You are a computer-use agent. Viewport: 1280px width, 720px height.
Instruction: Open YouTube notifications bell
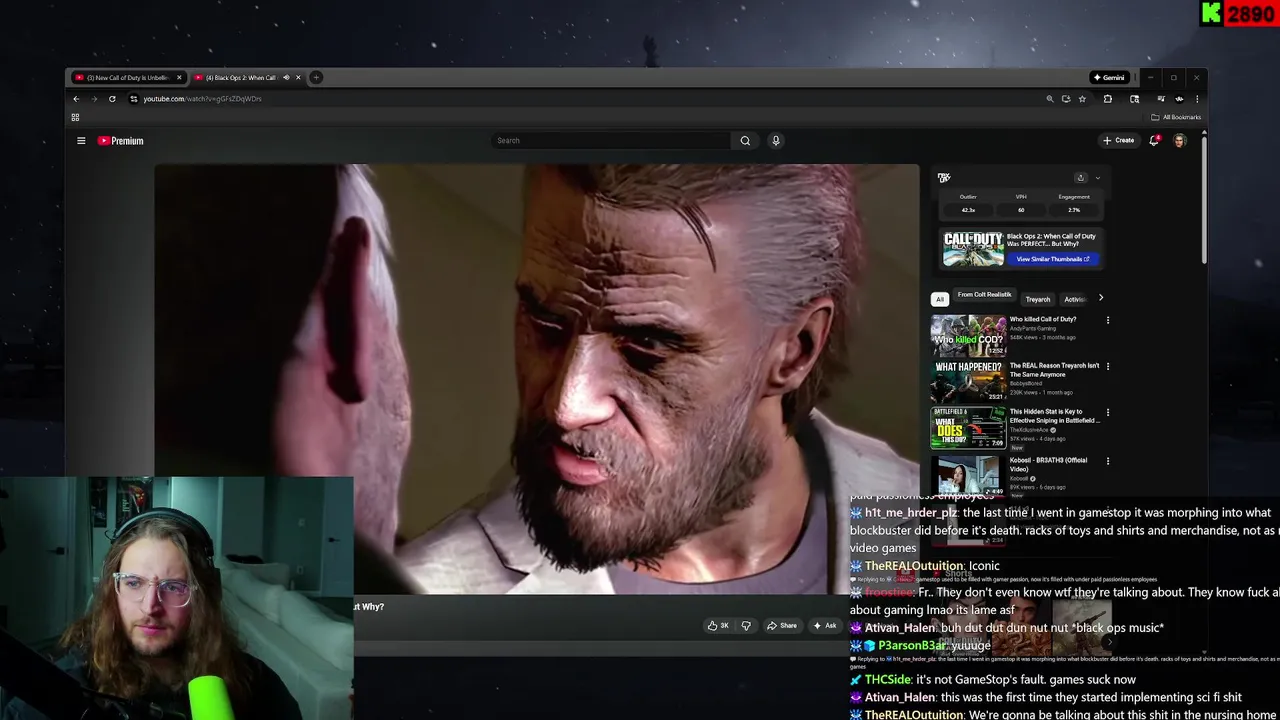1154,141
